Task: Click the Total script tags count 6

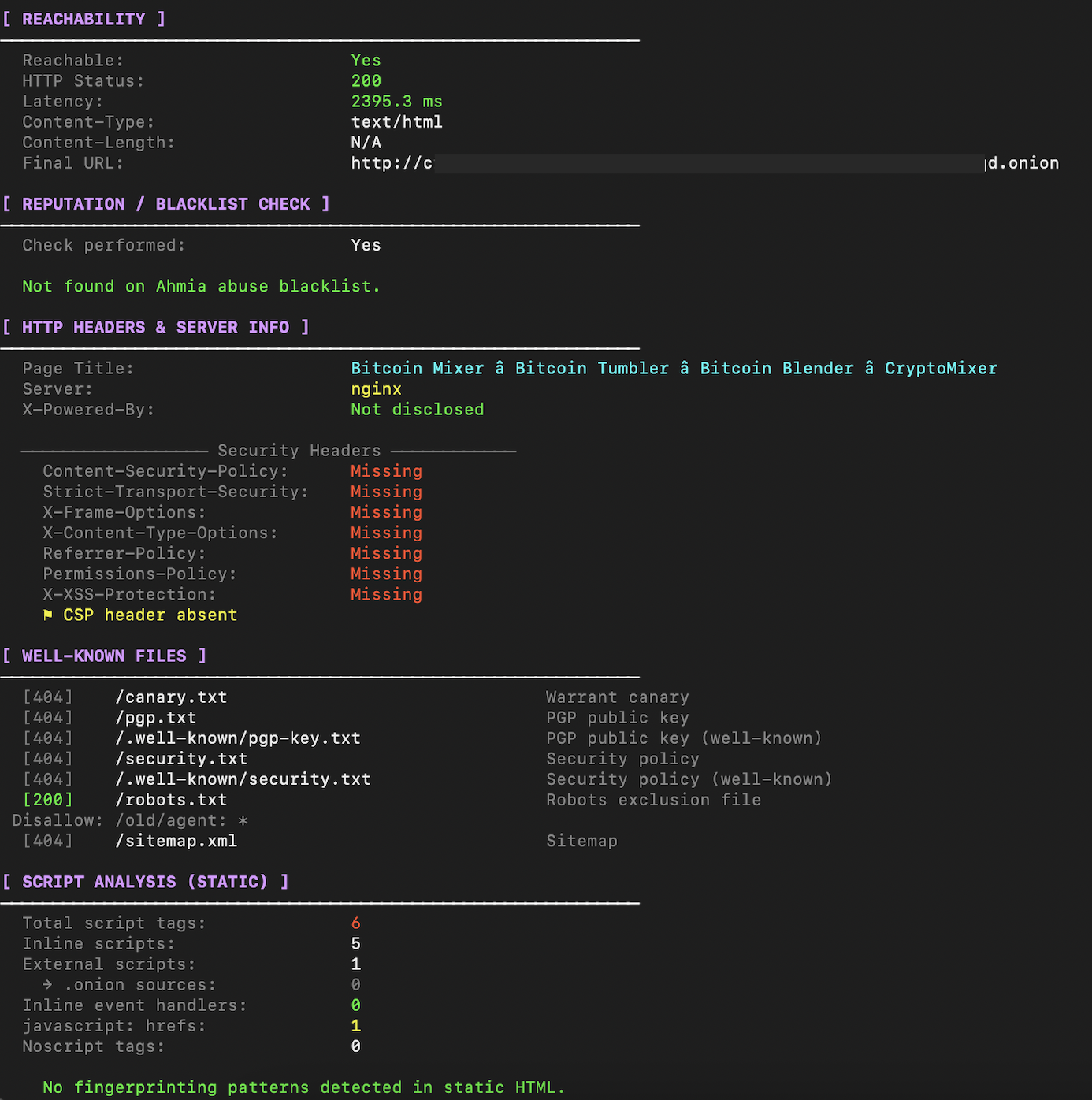Action: tap(356, 923)
